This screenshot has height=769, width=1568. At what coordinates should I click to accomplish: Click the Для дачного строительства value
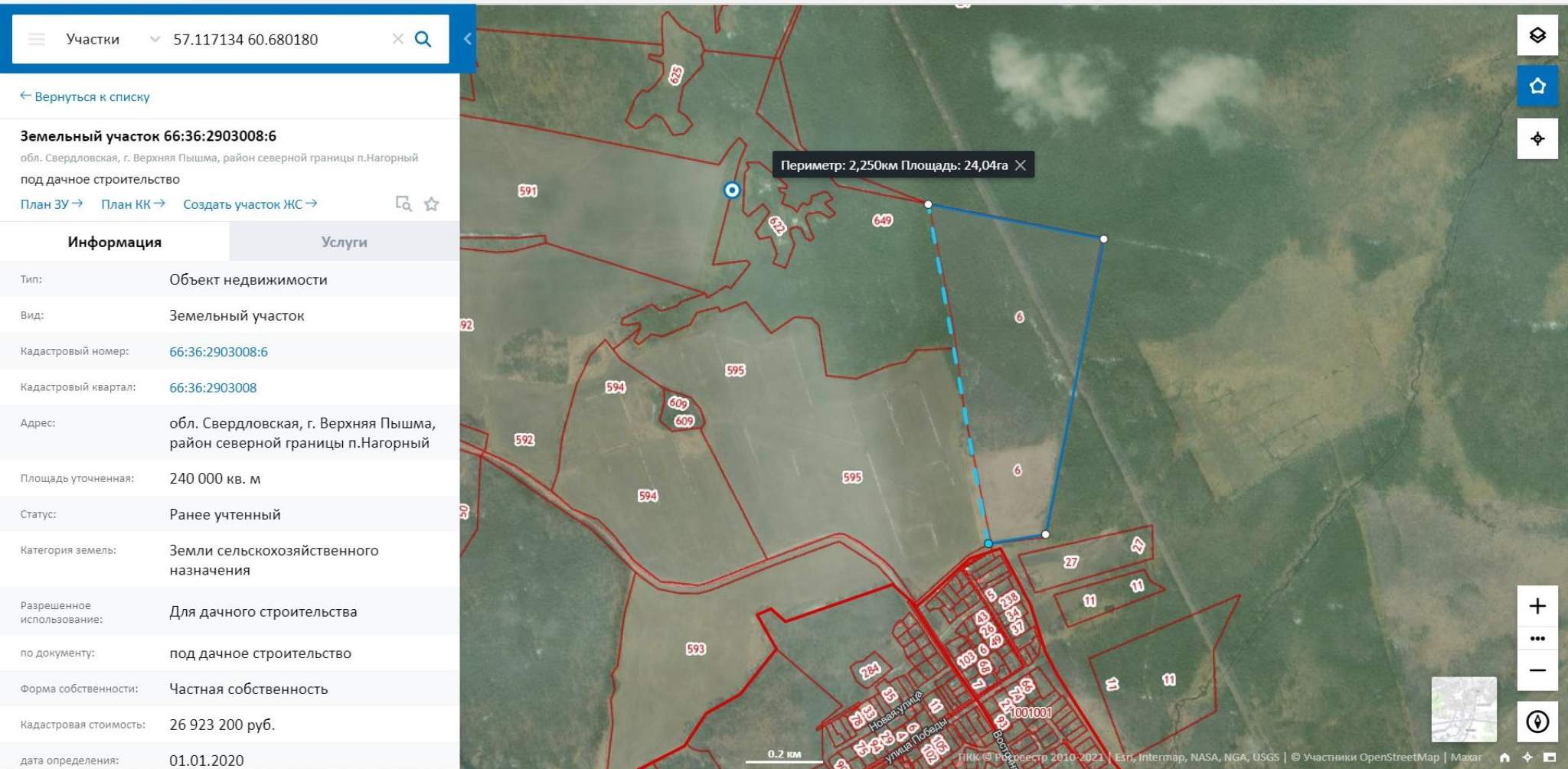tap(263, 612)
